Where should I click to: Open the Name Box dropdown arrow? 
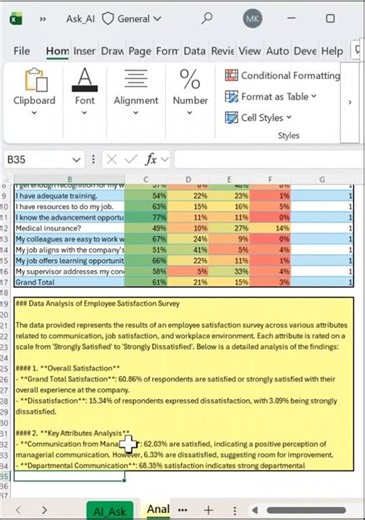click(76, 160)
